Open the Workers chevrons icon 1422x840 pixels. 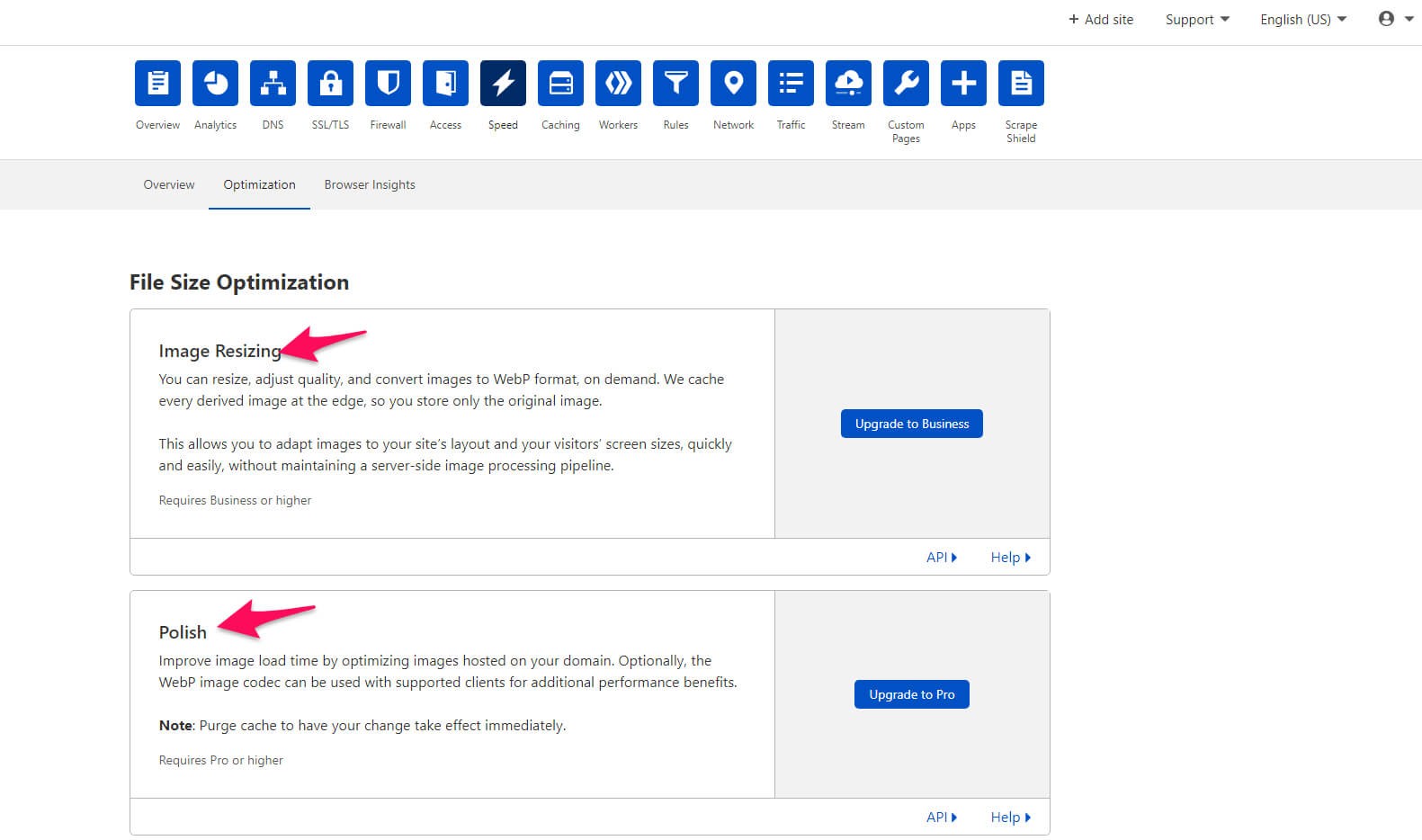(618, 83)
